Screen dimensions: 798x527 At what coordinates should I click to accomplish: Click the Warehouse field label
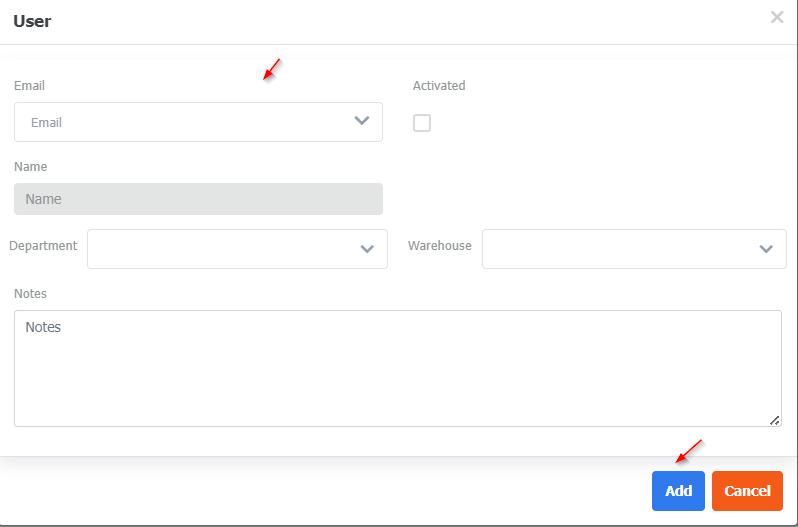click(439, 246)
